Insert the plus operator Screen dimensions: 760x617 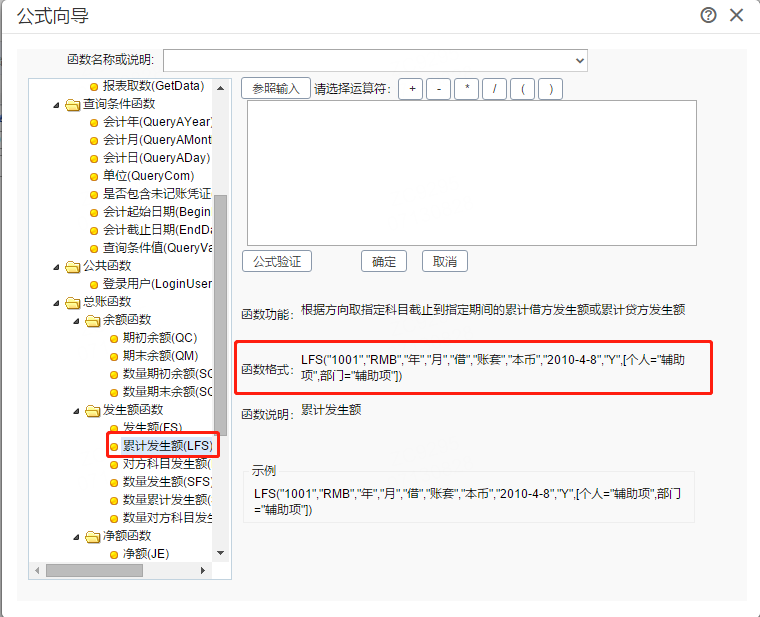click(412, 89)
